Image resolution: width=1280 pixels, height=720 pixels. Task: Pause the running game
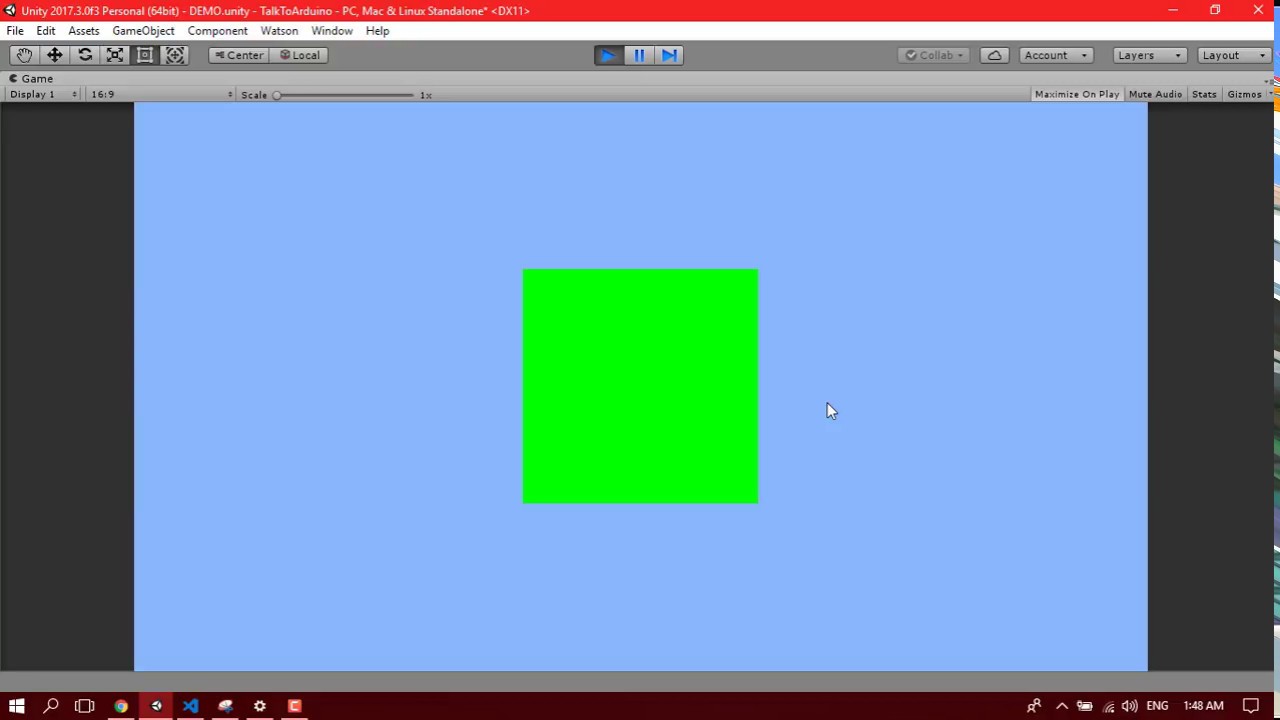tap(639, 55)
